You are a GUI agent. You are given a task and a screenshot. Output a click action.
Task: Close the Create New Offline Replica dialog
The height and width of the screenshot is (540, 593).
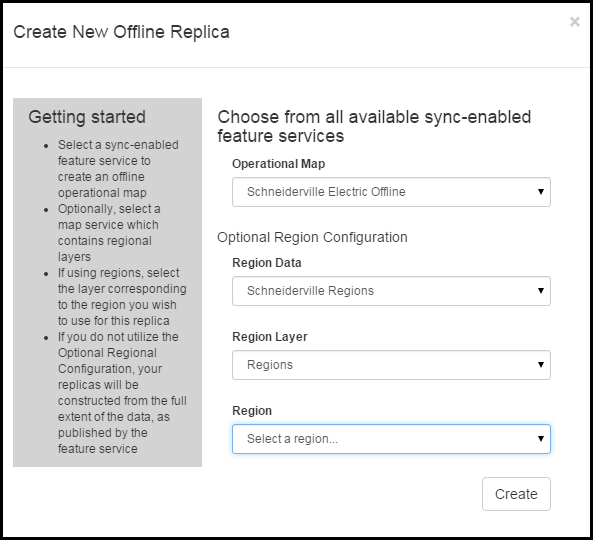coord(574,22)
